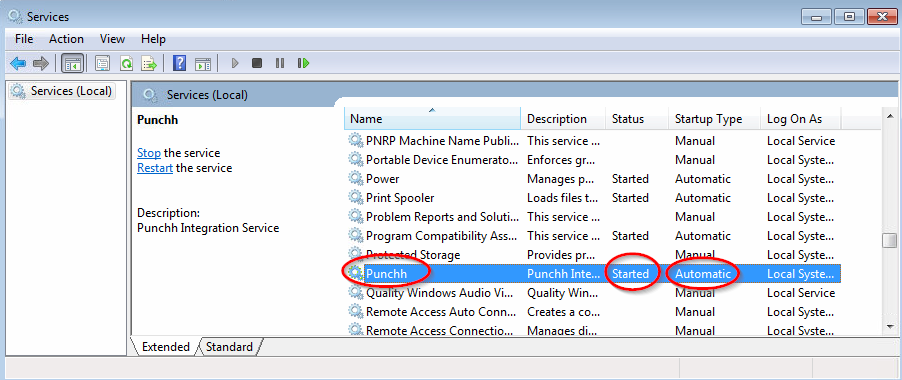Select the Power service row name

tap(383, 179)
